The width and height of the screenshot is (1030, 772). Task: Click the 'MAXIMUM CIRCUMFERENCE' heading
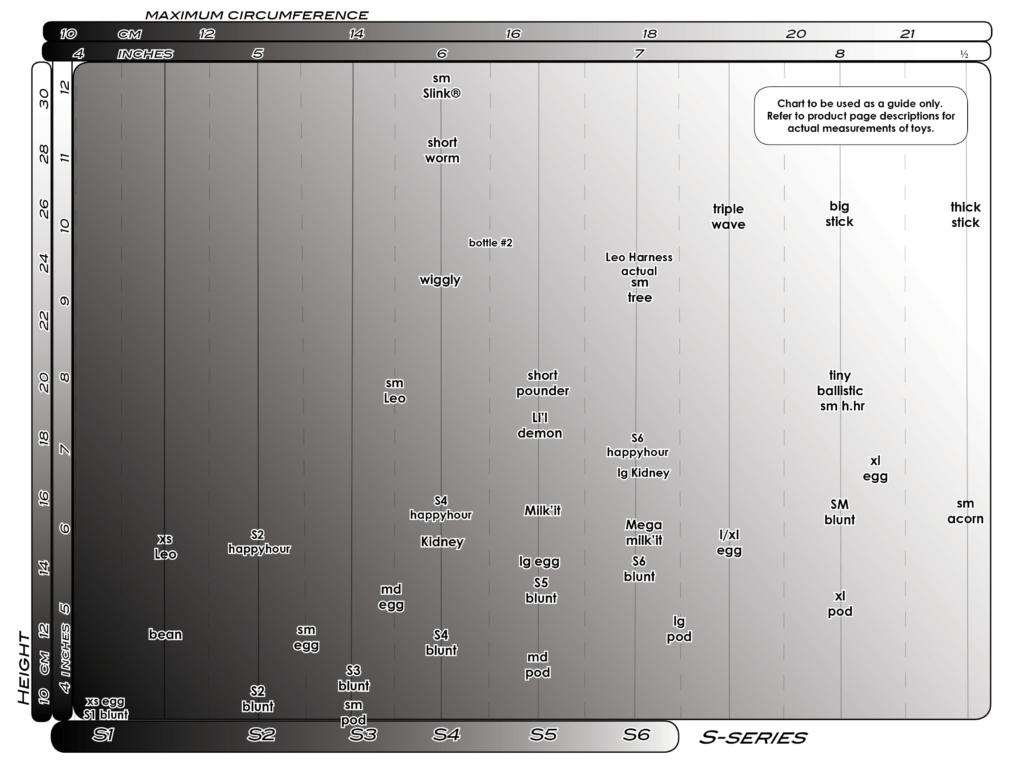(256, 15)
